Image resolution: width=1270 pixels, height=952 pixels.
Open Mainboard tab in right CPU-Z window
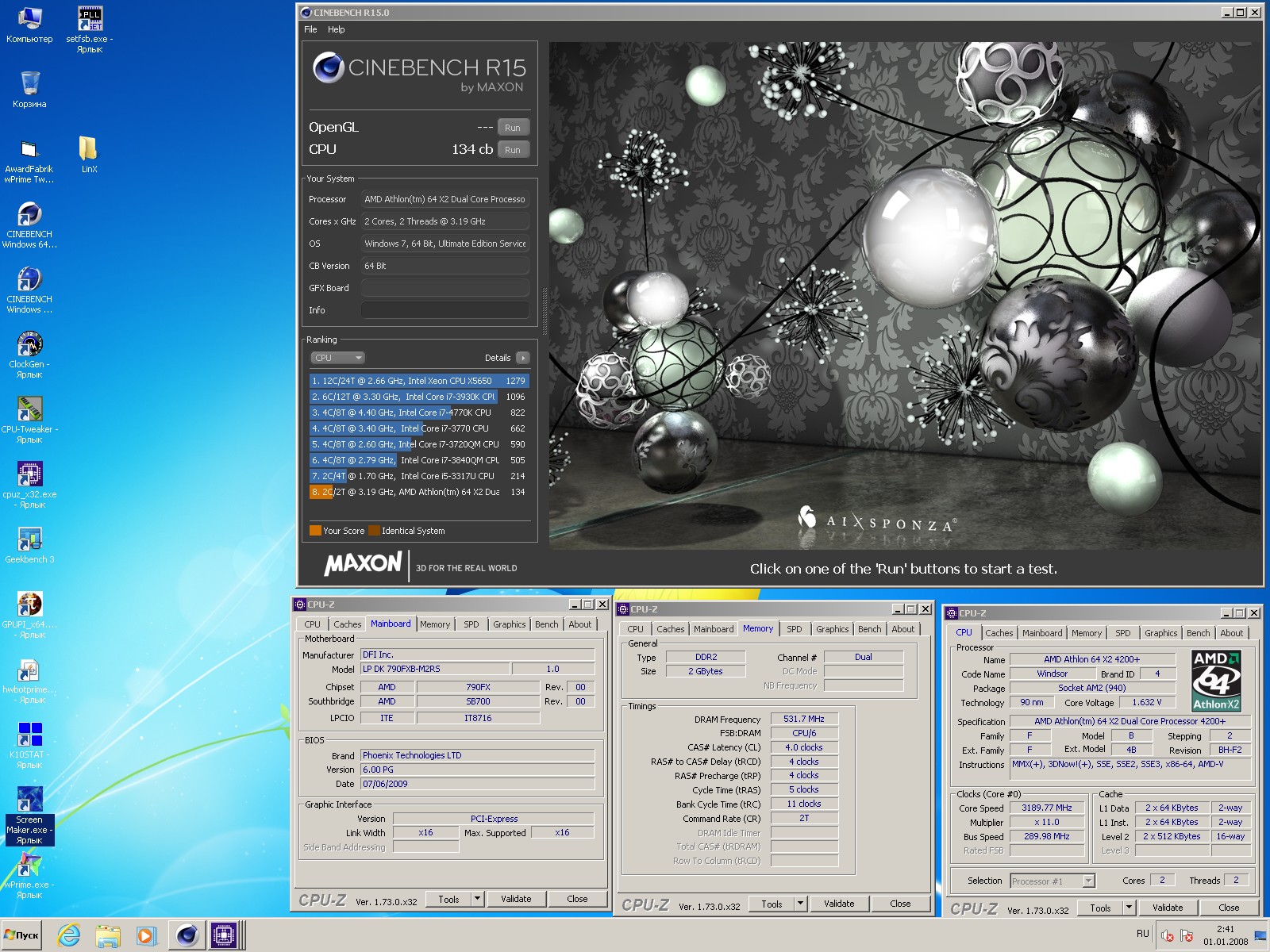[1042, 633]
